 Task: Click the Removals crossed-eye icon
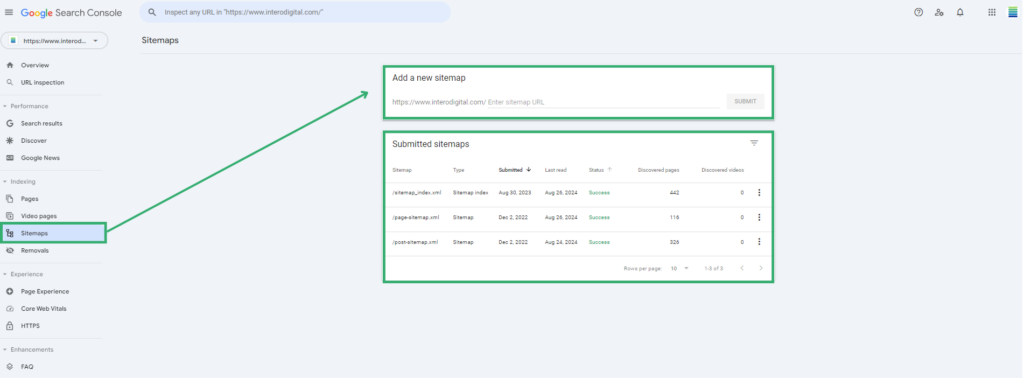(9, 251)
